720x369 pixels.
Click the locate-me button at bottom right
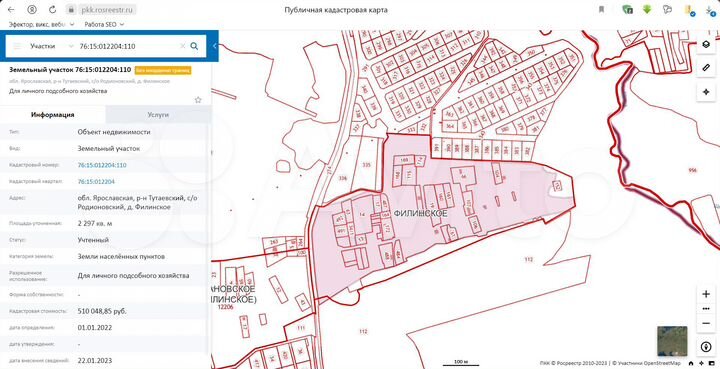click(x=706, y=347)
